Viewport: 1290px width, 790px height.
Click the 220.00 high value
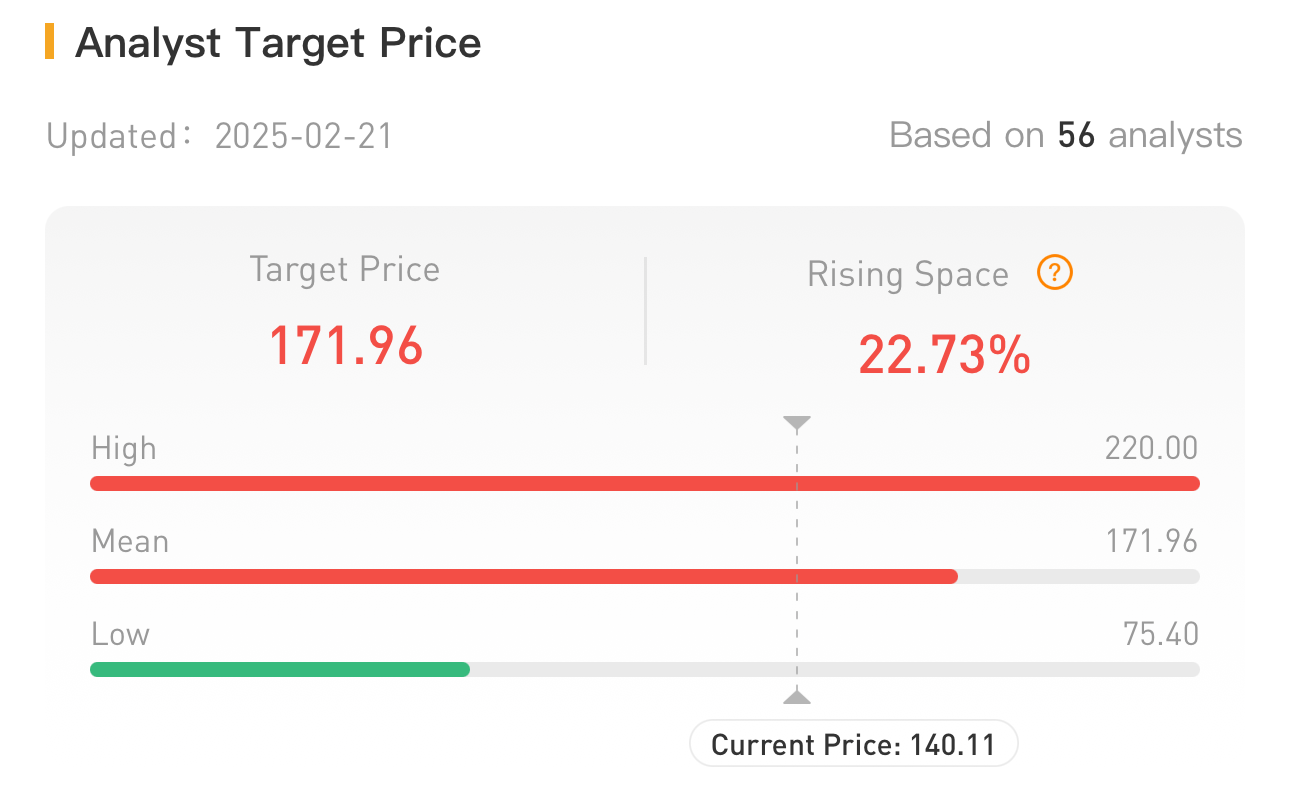click(x=1151, y=448)
